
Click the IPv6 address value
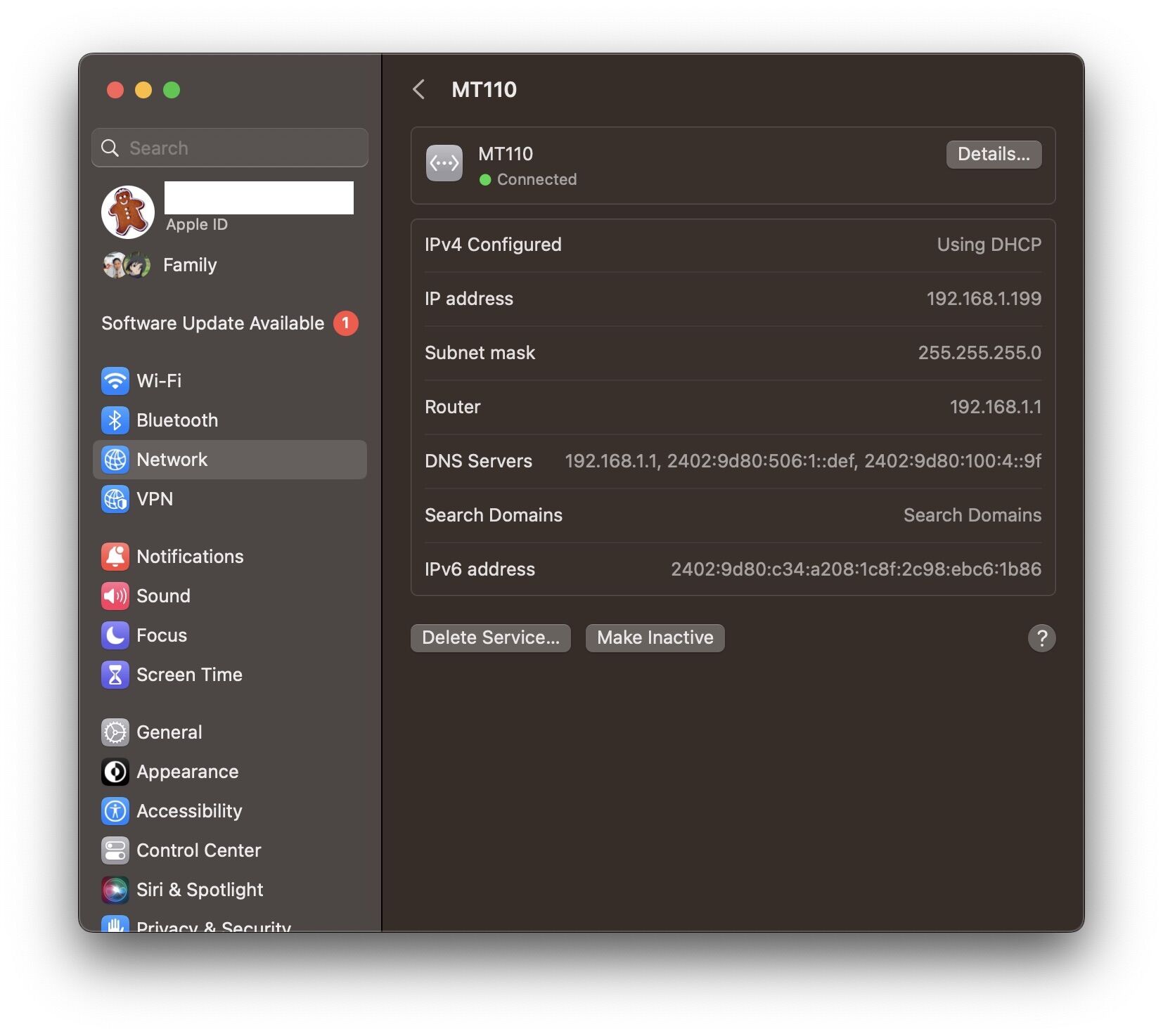[x=856, y=569]
